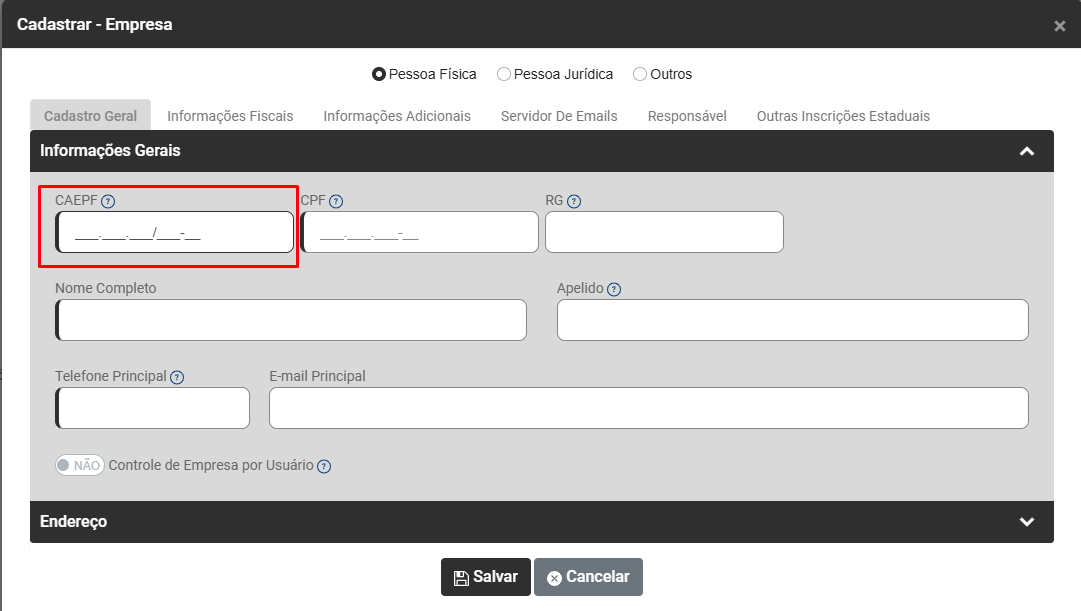Open the Apelido help tooltip icon
The width and height of the screenshot is (1081, 611).
(x=614, y=290)
